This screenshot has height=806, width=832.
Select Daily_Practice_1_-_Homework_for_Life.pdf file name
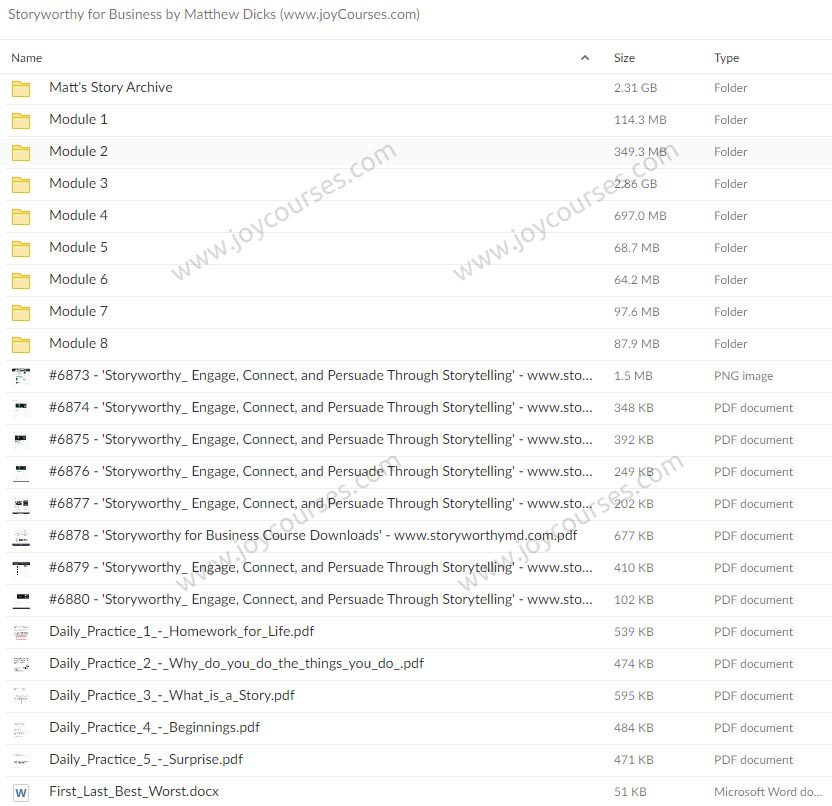[181, 631]
